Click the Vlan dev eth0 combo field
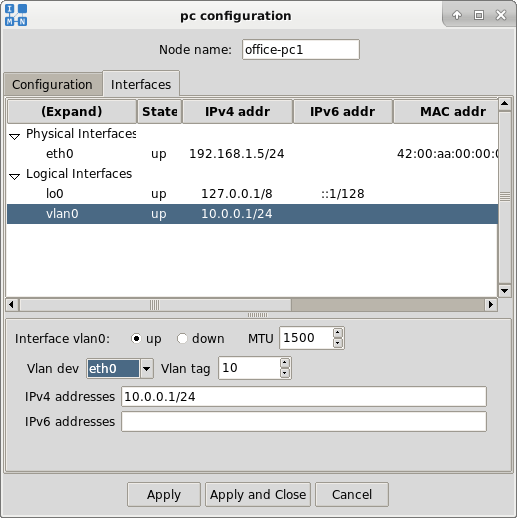 (x=113, y=369)
